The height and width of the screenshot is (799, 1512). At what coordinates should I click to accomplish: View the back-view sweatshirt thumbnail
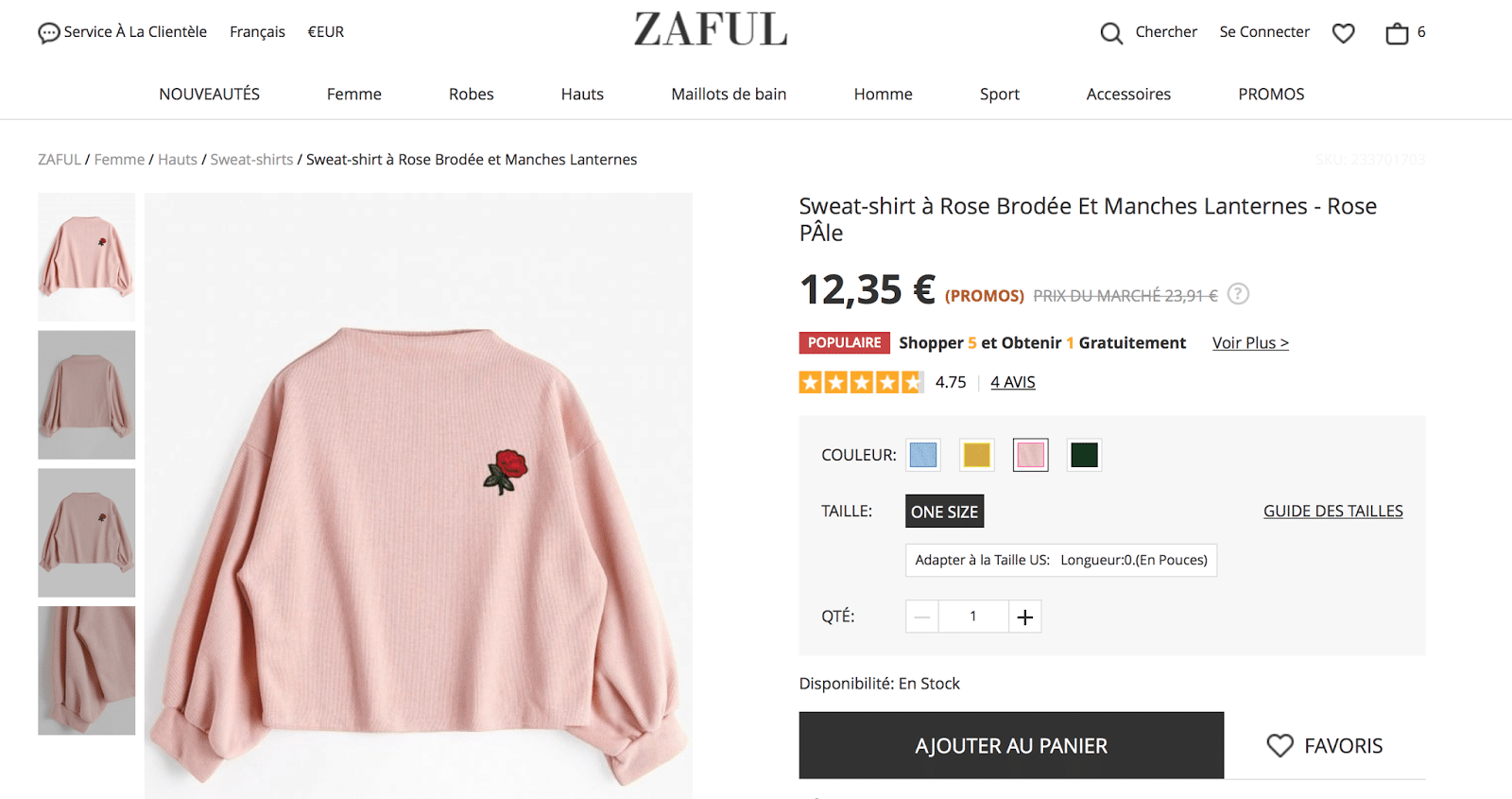(86, 395)
